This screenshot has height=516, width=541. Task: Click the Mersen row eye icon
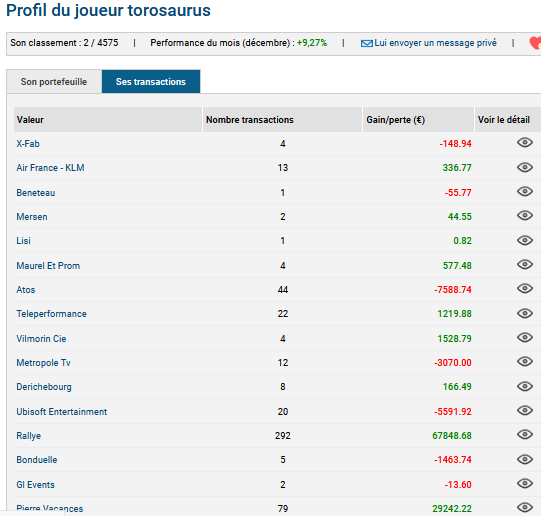point(525,216)
